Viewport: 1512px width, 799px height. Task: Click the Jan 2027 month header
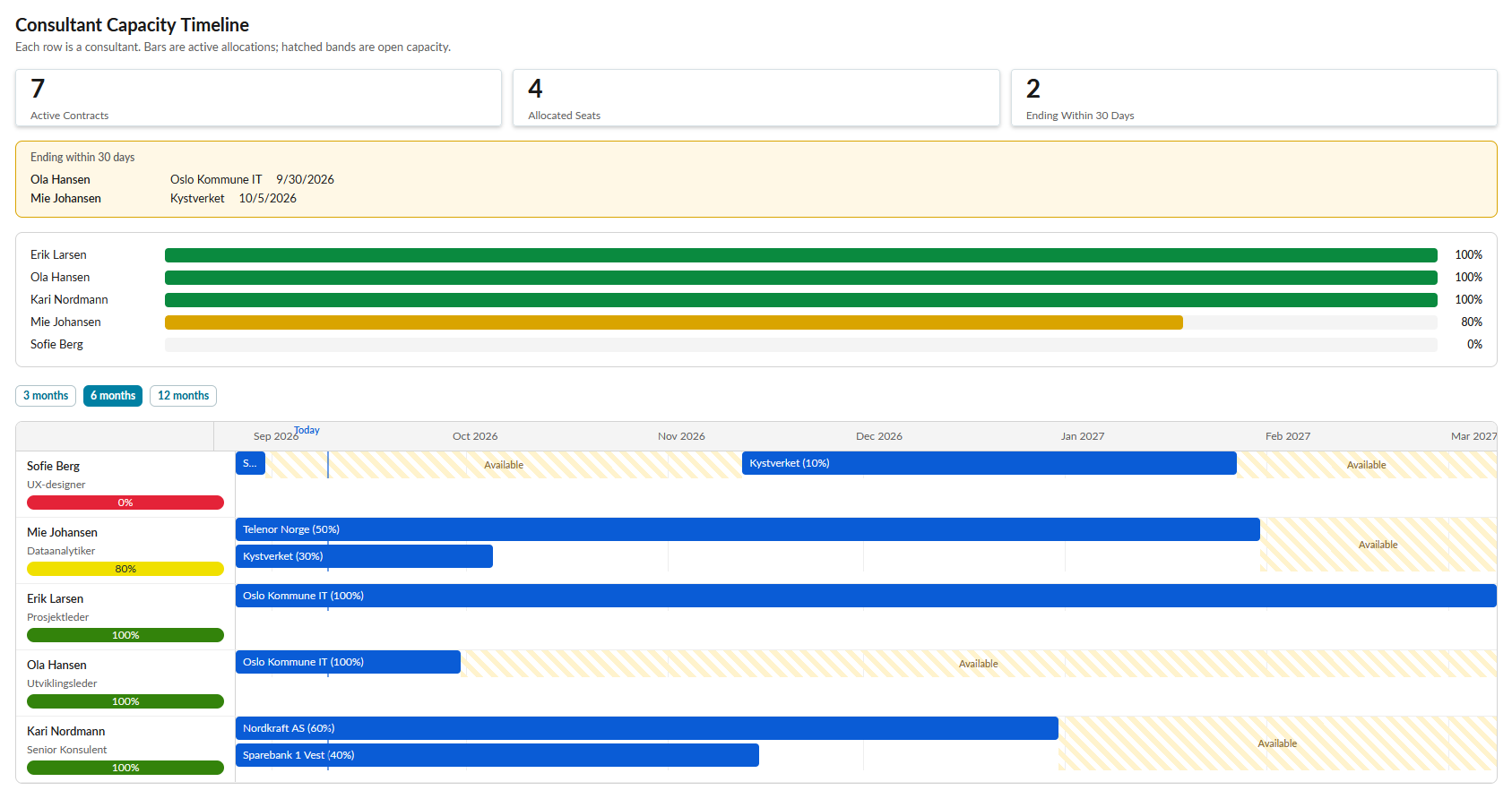(x=1083, y=436)
